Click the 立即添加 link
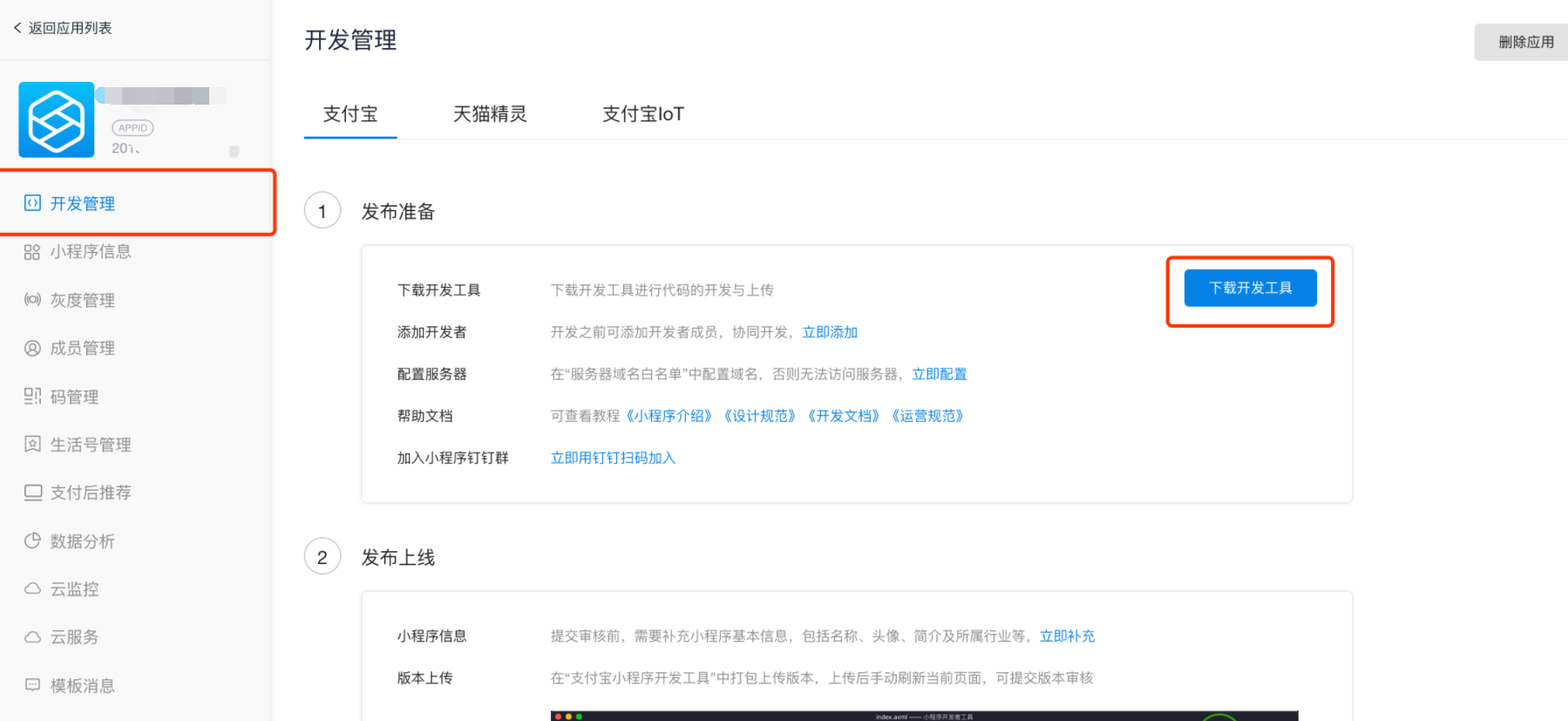This screenshot has height=721, width=1568. [x=830, y=332]
